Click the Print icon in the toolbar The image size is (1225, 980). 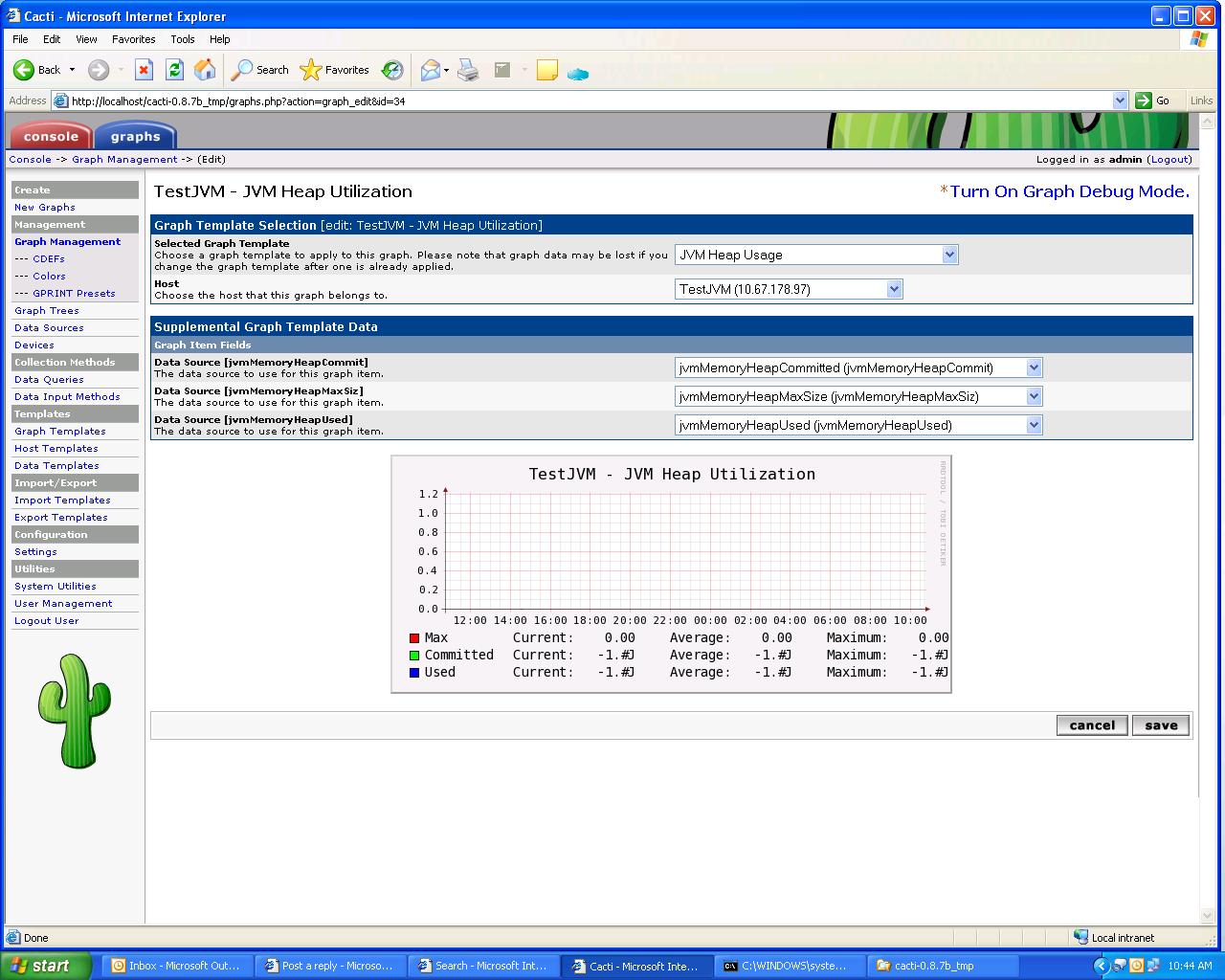click(468, 70)
